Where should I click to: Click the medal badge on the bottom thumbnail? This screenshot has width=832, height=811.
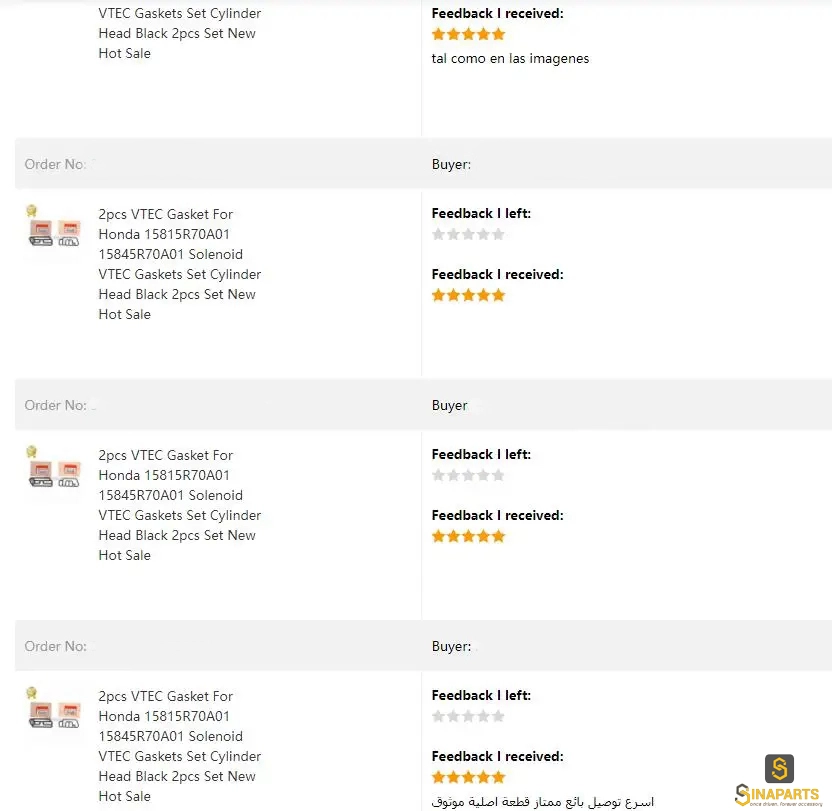[32, 693]
